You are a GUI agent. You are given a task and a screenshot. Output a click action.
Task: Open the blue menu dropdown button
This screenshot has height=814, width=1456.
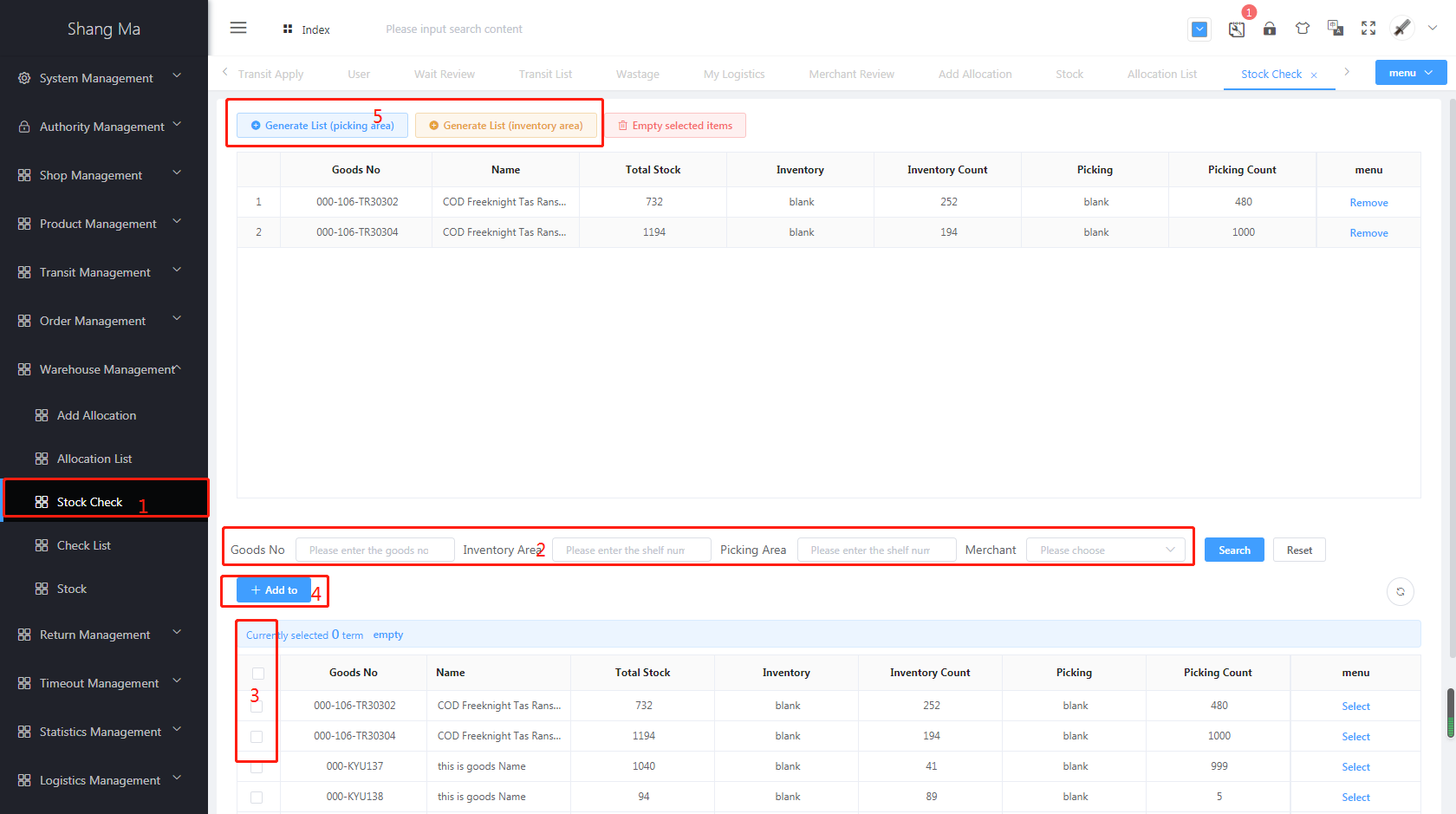coord(1411,73)
